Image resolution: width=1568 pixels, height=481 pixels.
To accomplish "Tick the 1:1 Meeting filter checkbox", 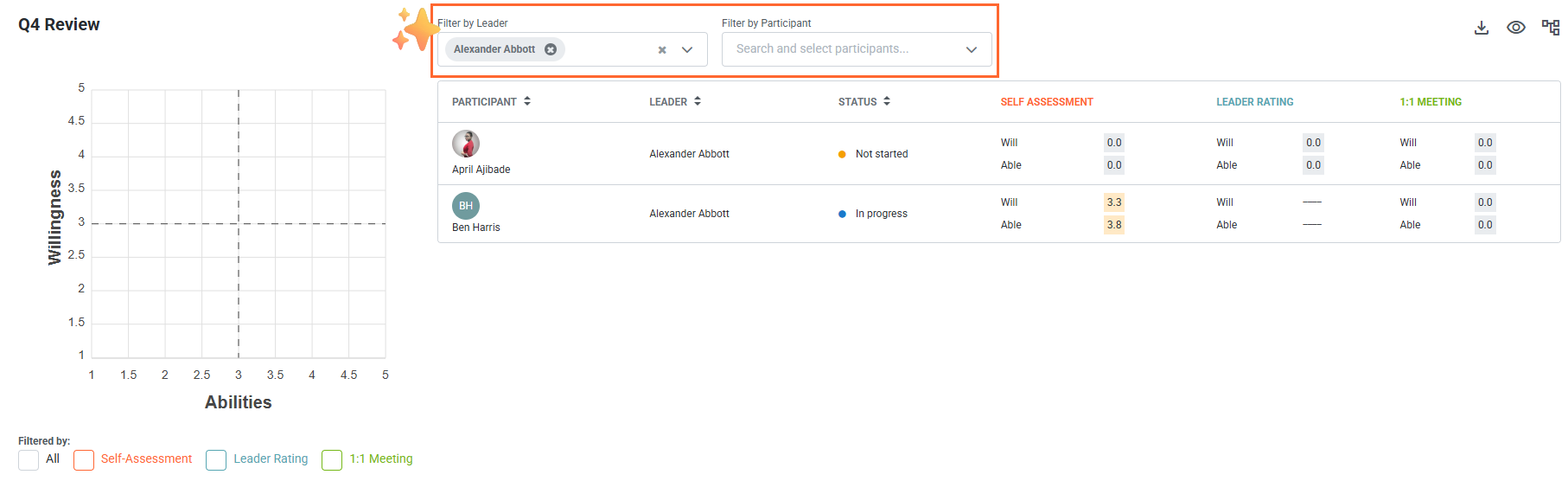I will (x=332, y=459).
